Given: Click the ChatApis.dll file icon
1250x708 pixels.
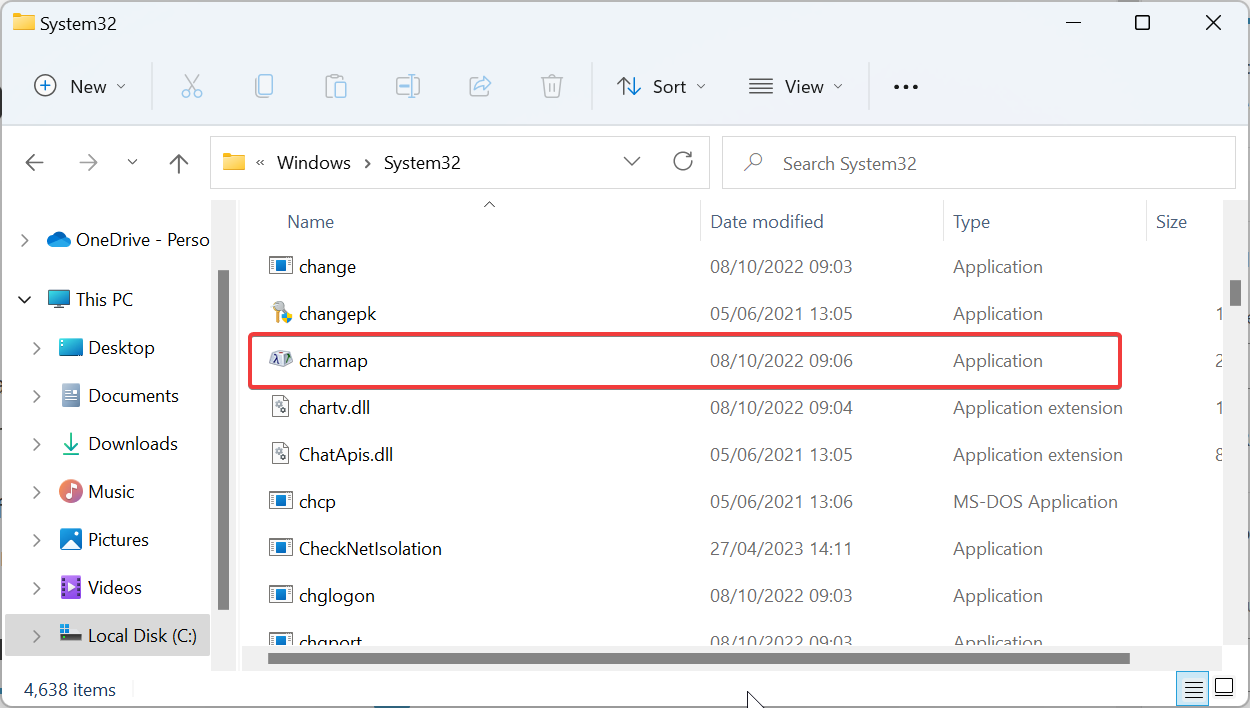Looking at the screenshot, I should click(280, 454).
